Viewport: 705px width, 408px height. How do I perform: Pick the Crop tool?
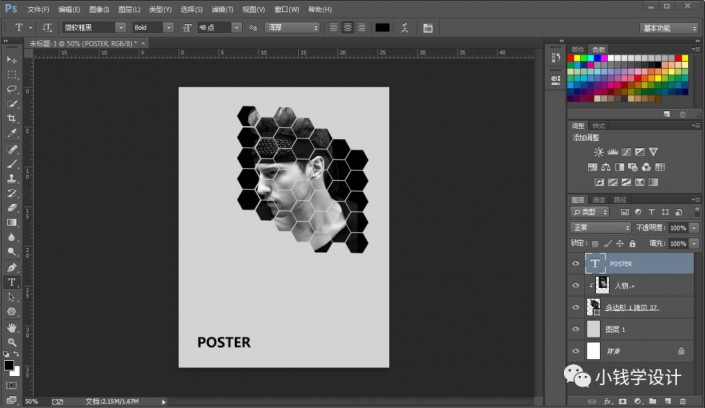(12, 119)
